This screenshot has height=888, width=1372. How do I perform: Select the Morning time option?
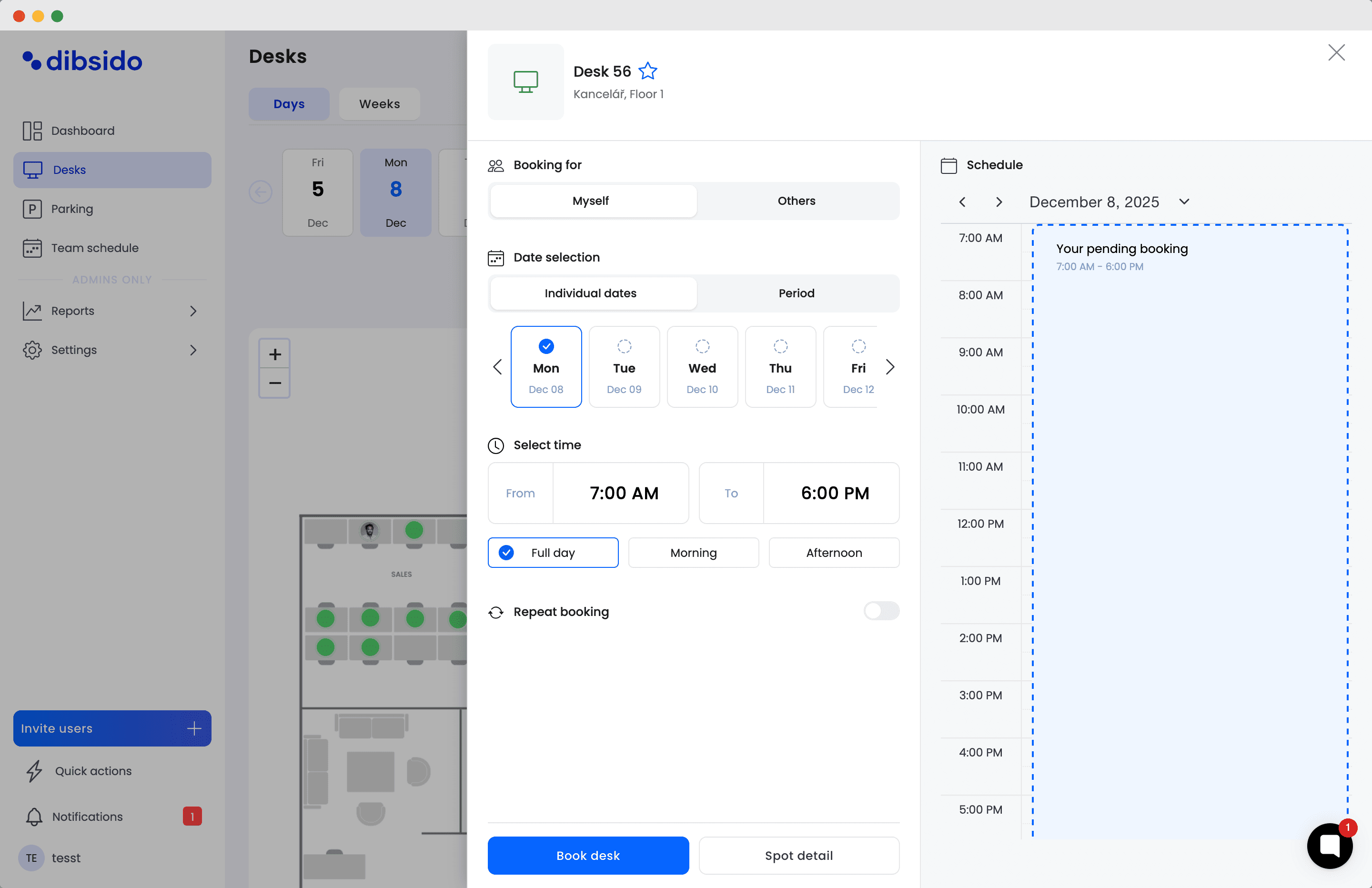[693, 553]
